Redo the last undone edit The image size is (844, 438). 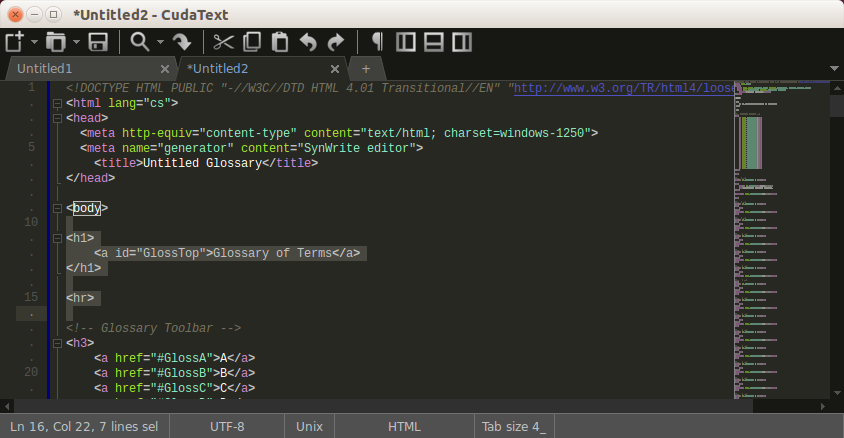click(x=336, y=42)
